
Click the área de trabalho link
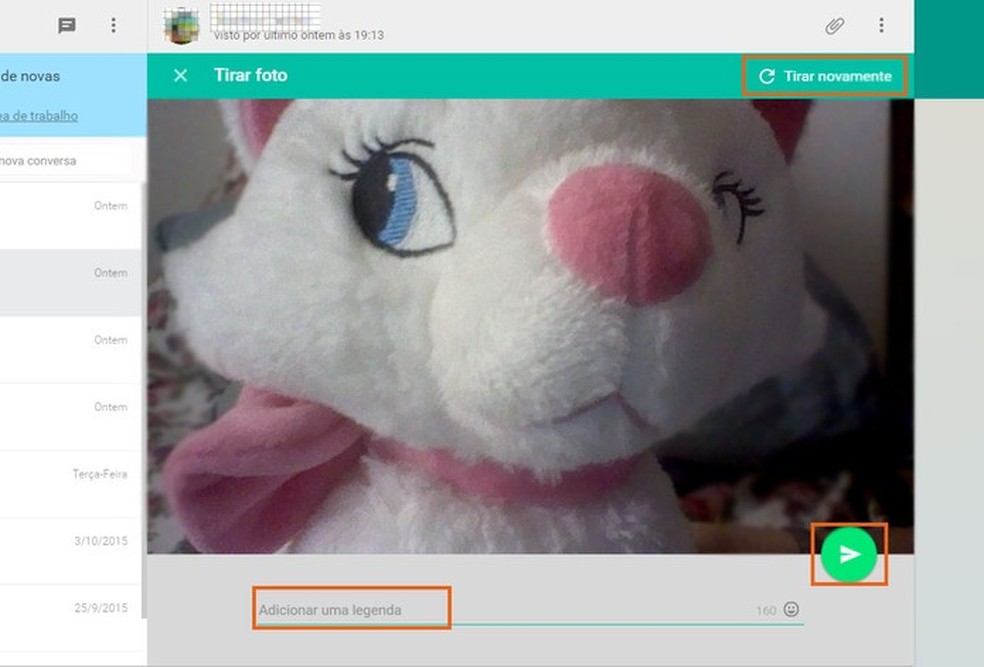tap(39, 115)
